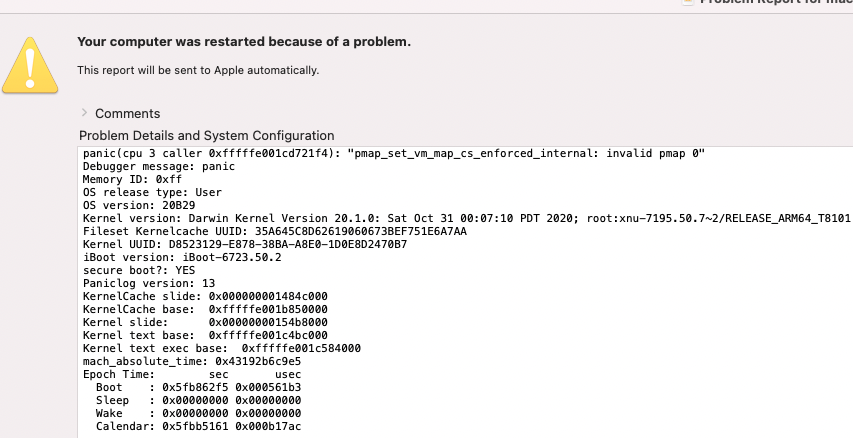
Task: Click the Comments section label
Action: pyautogui.click(x=127, y=114)
